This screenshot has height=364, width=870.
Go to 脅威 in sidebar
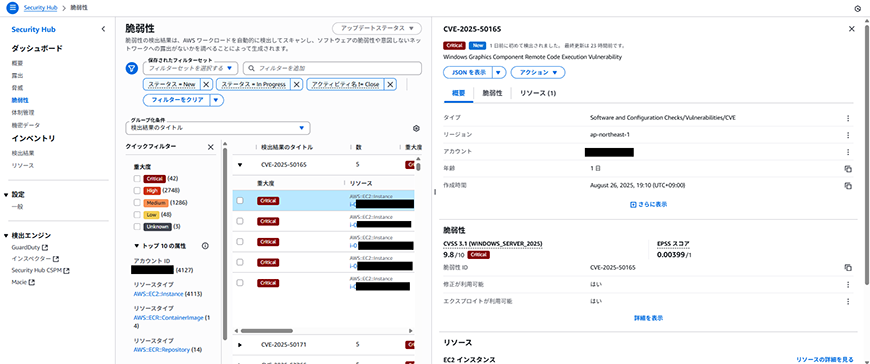coord(17,88)
